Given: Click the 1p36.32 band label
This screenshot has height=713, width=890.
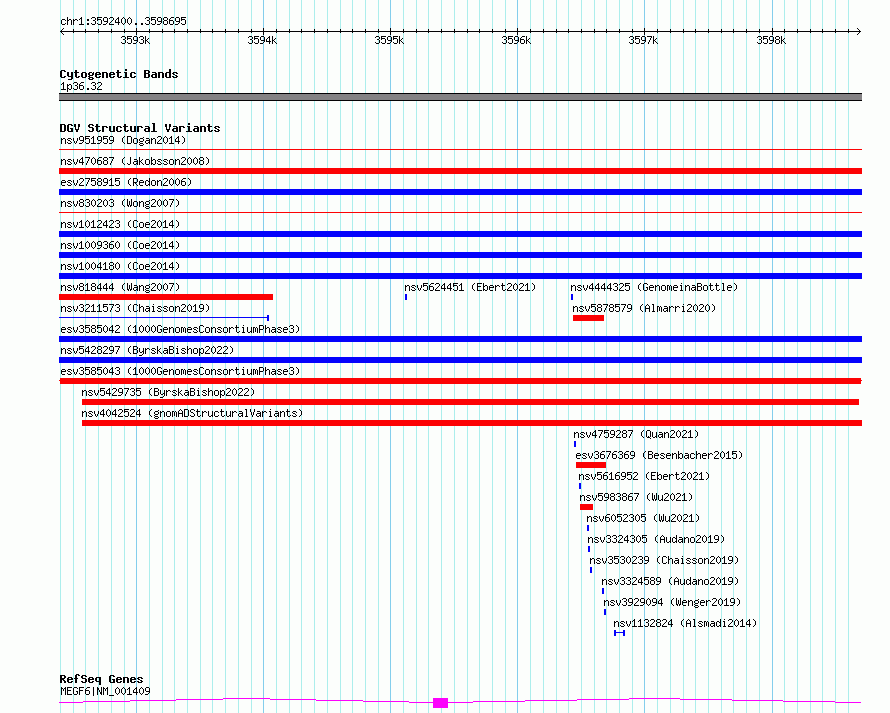Looking at the screenshot, I should (x=81, y=86).
